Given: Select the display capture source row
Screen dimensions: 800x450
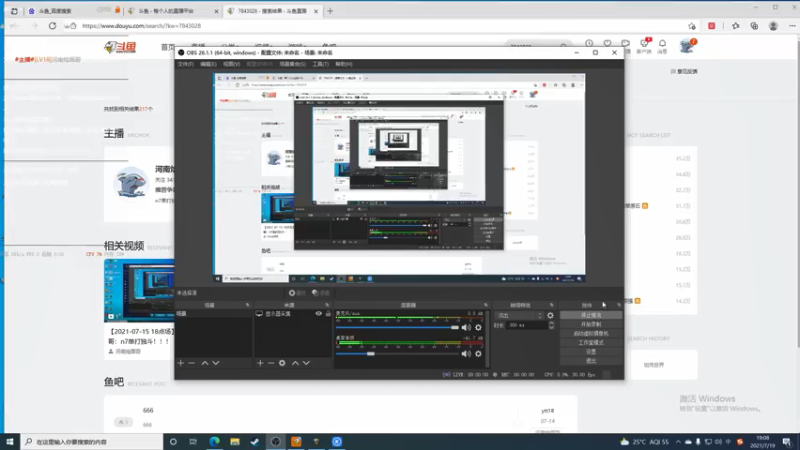Looking at the screenshot, I should tap(292, 314).
